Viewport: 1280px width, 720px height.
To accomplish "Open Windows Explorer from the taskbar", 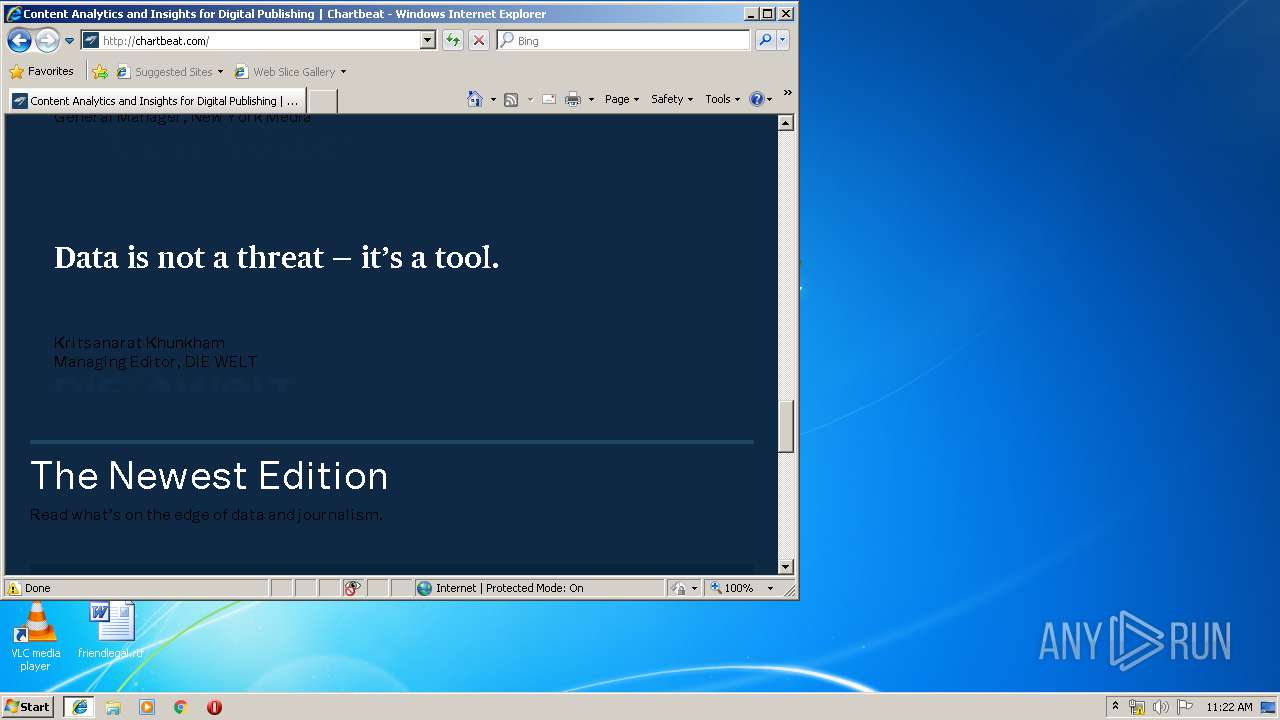I will 113,706.
